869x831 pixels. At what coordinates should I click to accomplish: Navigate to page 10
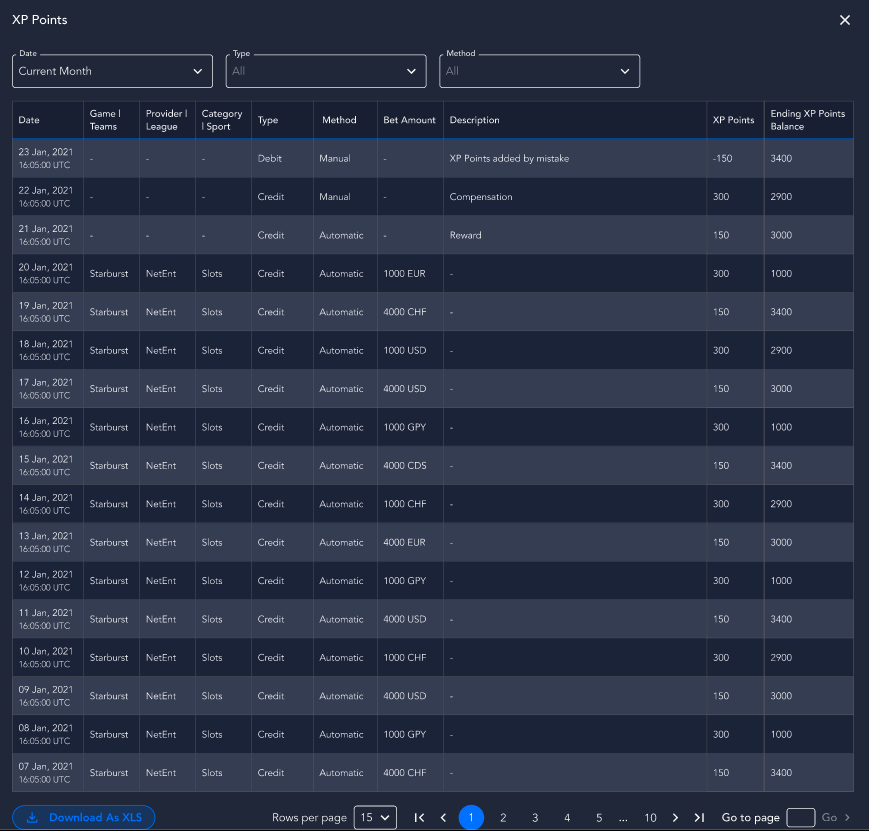(650, 818)
